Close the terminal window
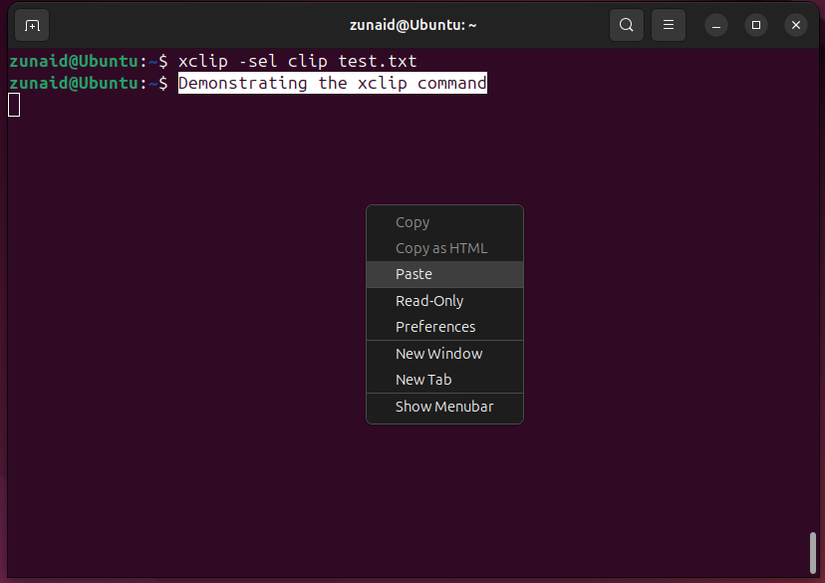Image resolution: width=825 pixels, height=583 pixels. (x=795, y=24)
